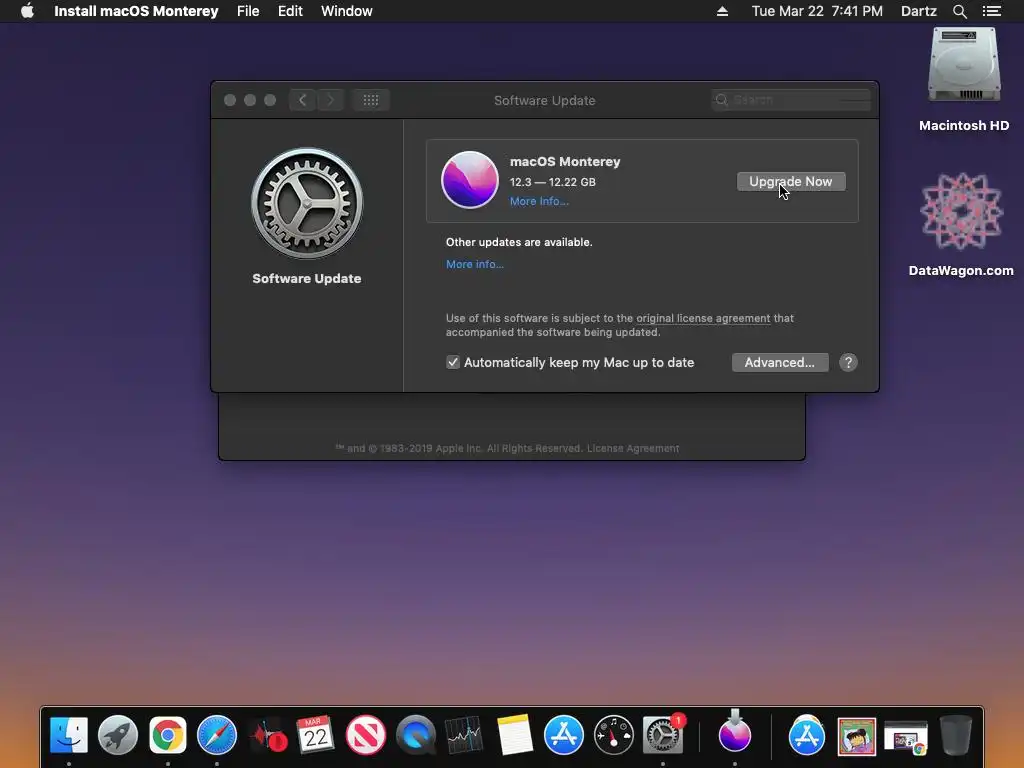The height and width of the screenshot is (768, 1024).
Task: Open the speedometer gauge app in dock
Action: (x=613, y=735)
